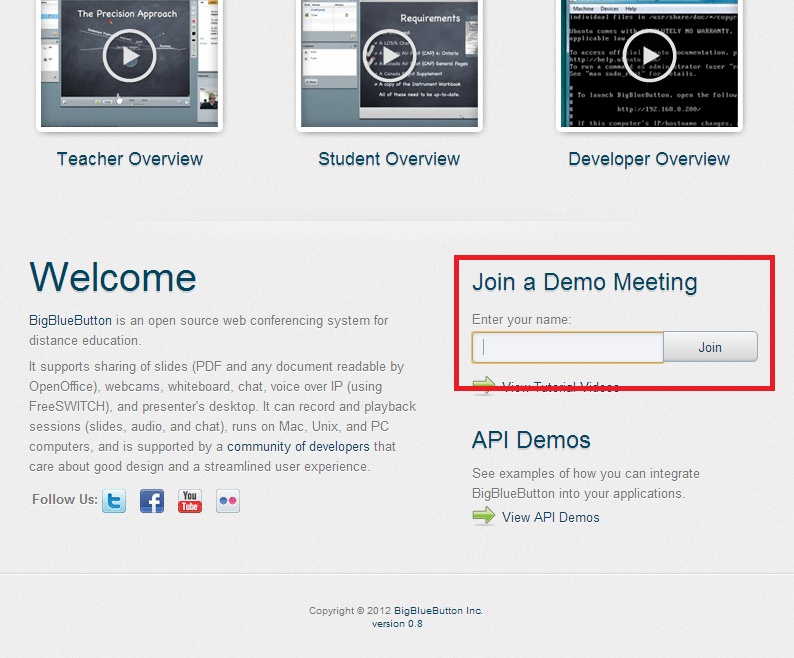Click the API Demos heading
The width and height of the screenshot is (794, 658).
tap(531, 440)
